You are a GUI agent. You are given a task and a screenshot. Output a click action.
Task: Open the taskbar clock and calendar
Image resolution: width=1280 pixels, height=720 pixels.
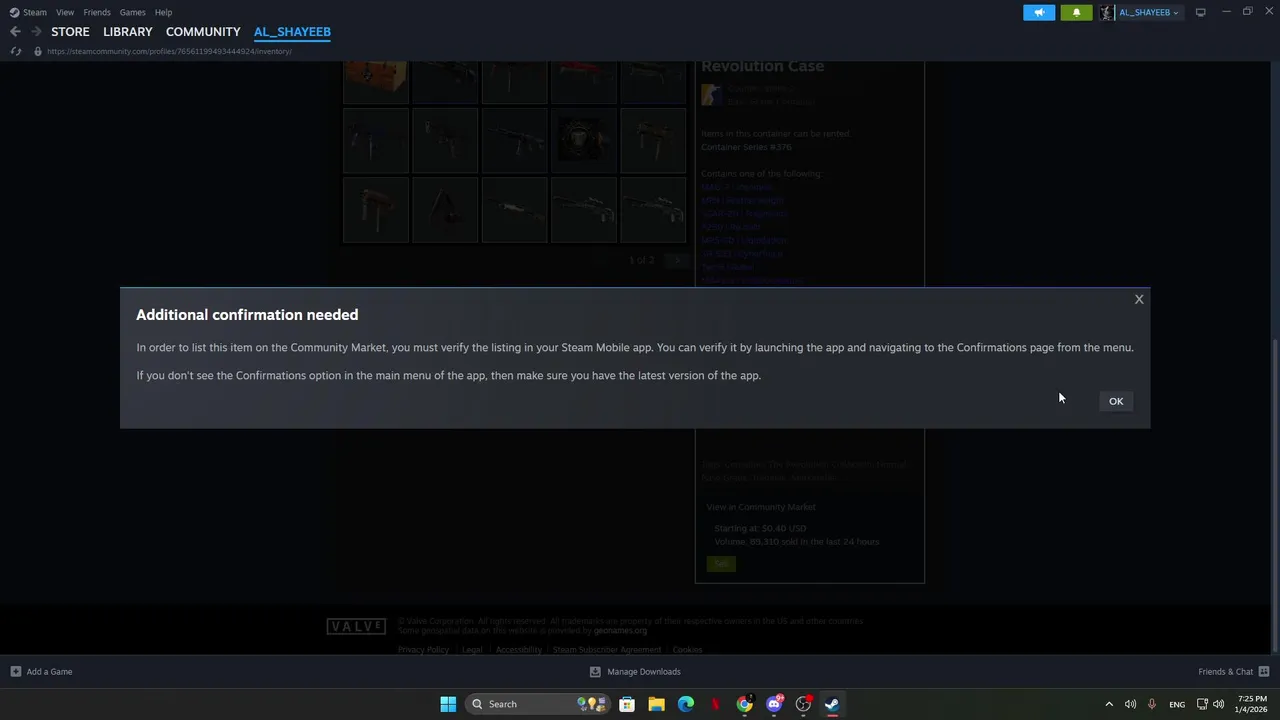(x=1252, y=704)
